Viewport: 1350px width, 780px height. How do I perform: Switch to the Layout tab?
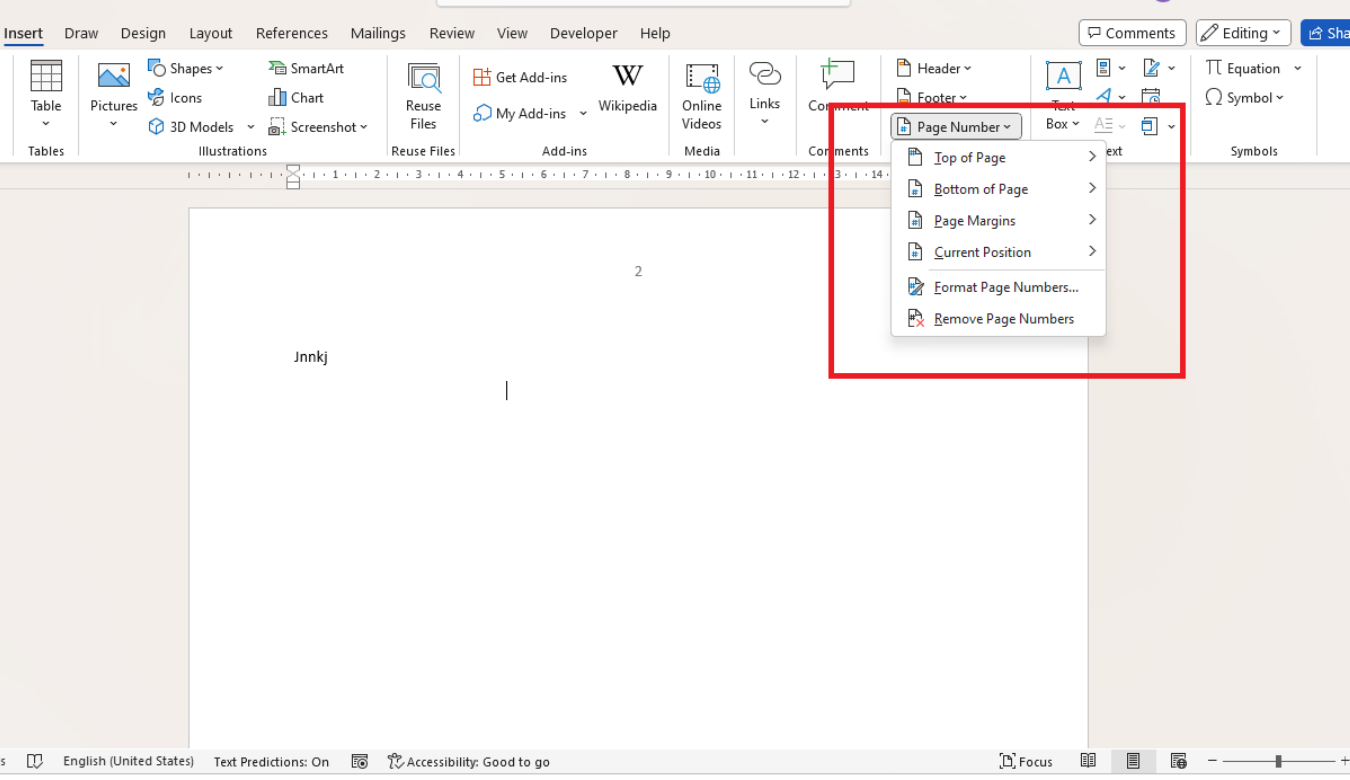(x=211, y=33)
